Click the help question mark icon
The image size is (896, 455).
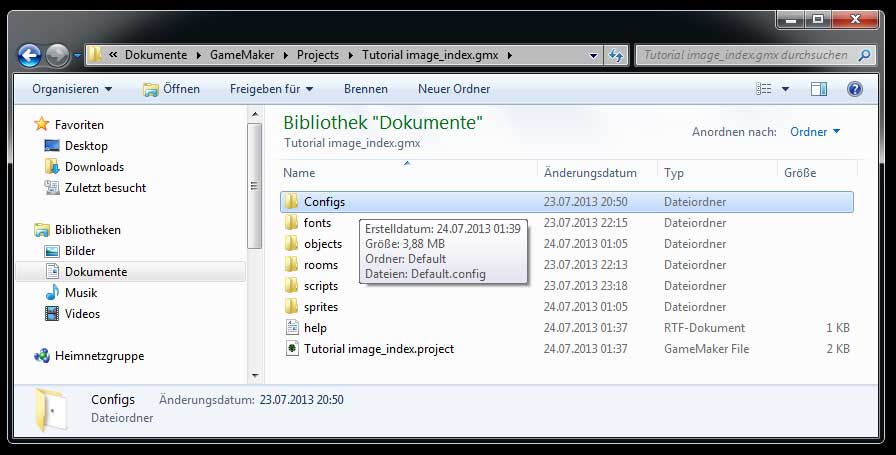coord(854,89)
